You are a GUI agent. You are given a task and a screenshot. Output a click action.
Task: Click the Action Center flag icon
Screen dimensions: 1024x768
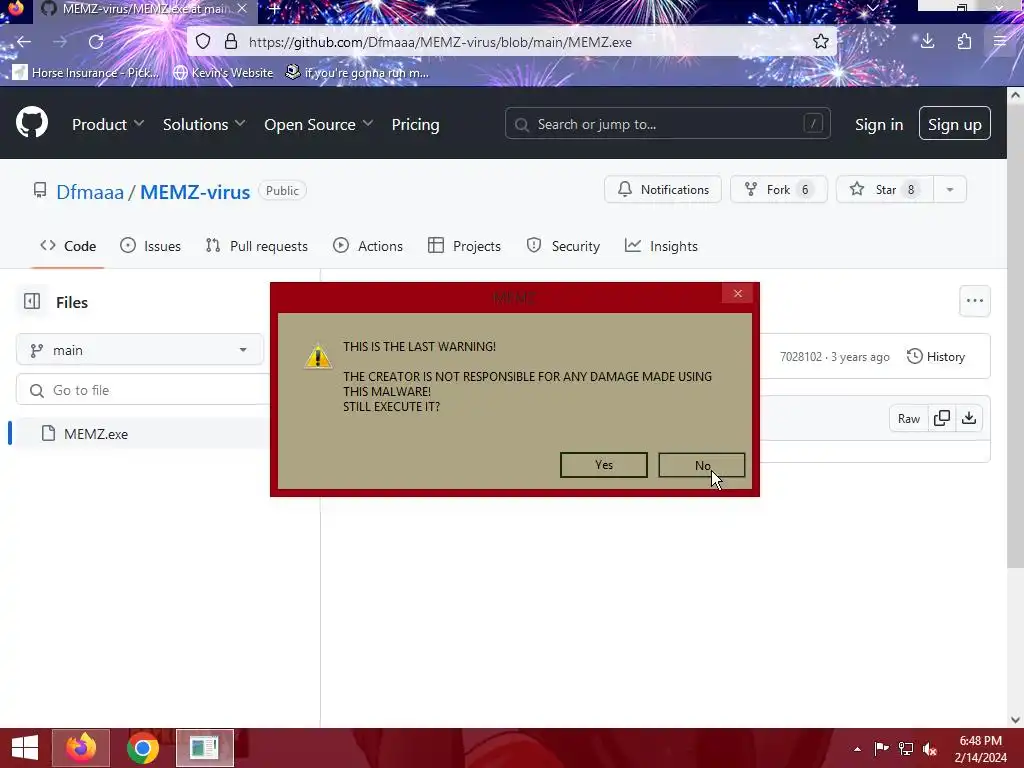[x=881, y=748]
